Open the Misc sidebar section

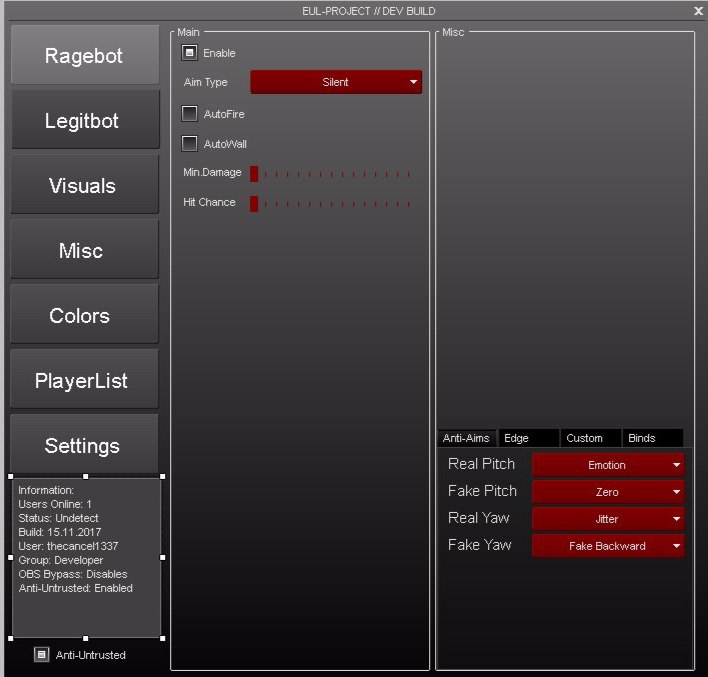(x=85, y=250)
